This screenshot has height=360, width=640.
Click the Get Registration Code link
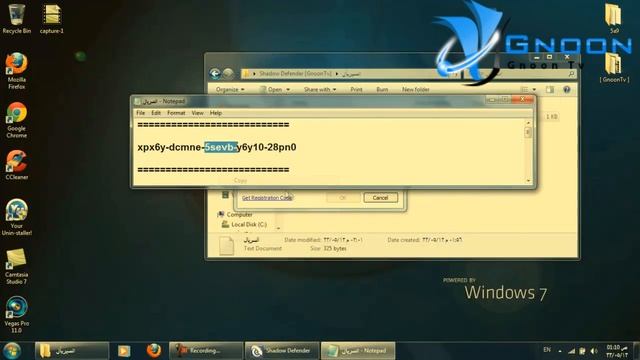[267, 198]
